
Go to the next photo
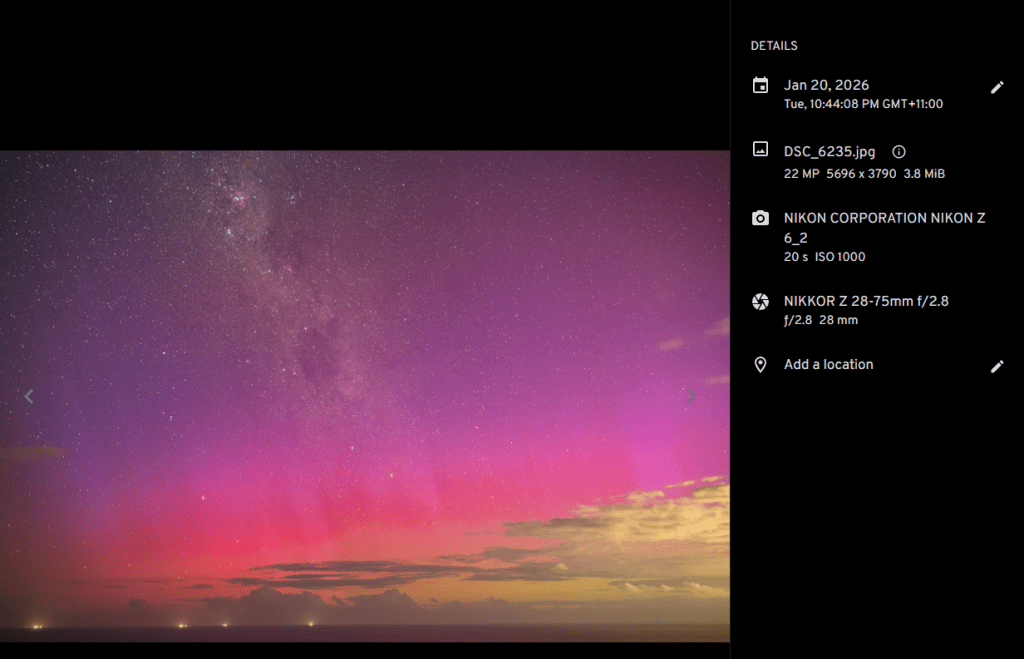click(692, 397)
